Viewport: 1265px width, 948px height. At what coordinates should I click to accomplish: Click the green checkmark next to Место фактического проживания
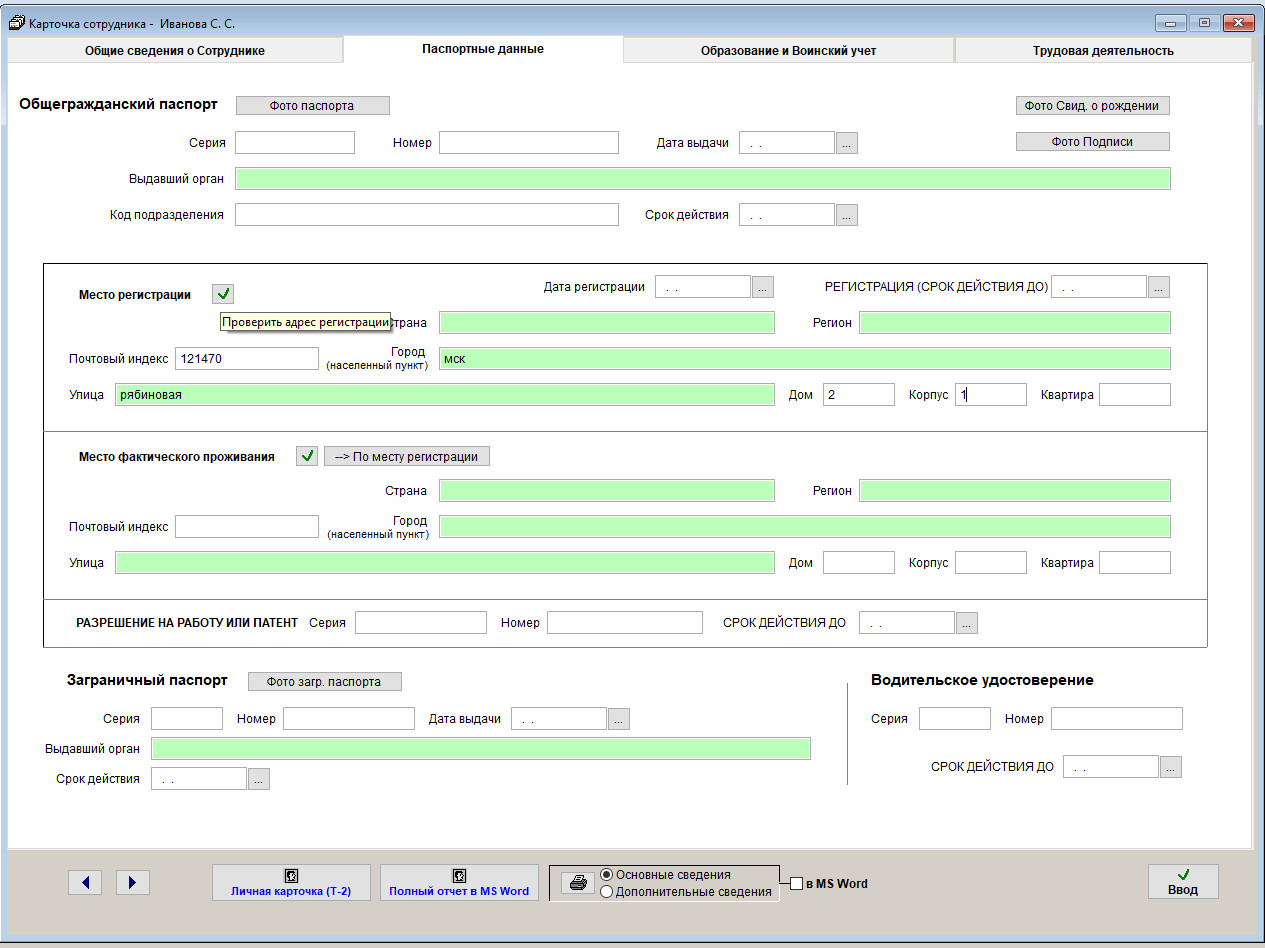(307, 456)
